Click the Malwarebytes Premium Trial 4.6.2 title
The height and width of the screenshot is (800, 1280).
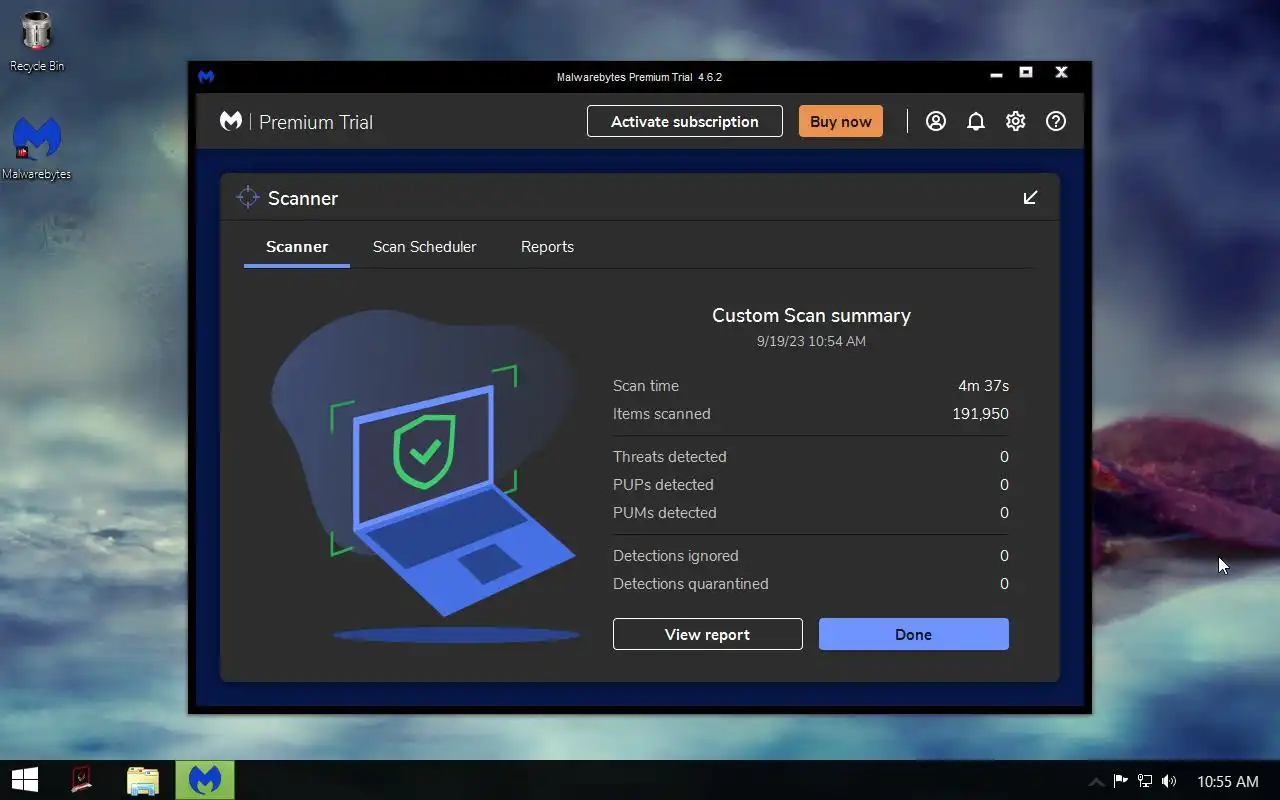(x=639, y=77)
